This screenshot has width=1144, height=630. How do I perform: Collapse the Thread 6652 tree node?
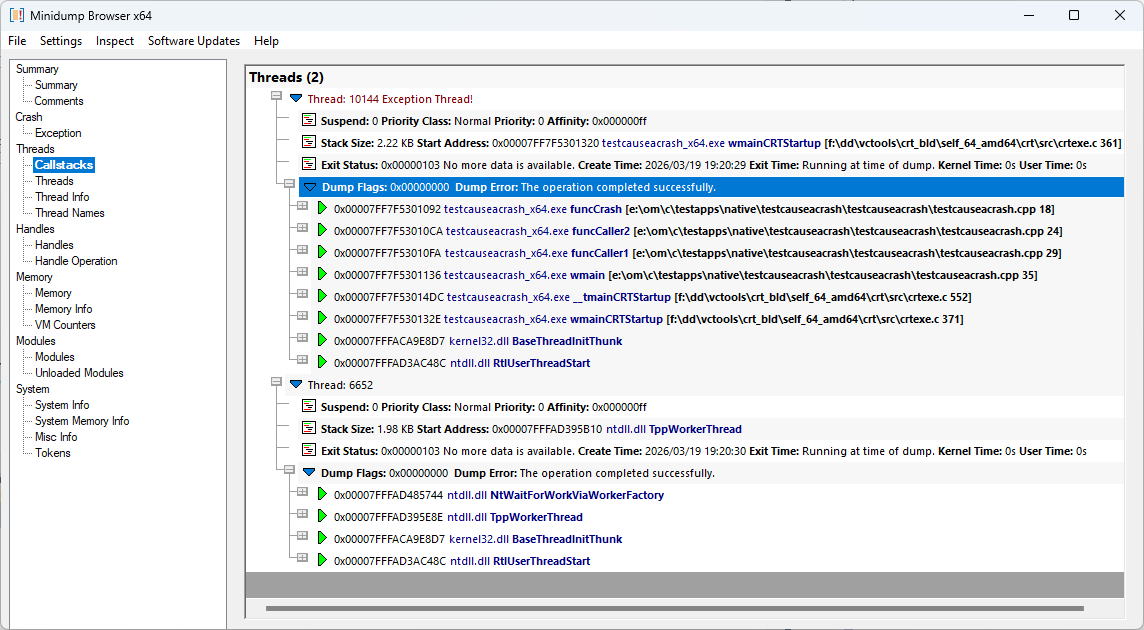[276, 383]
